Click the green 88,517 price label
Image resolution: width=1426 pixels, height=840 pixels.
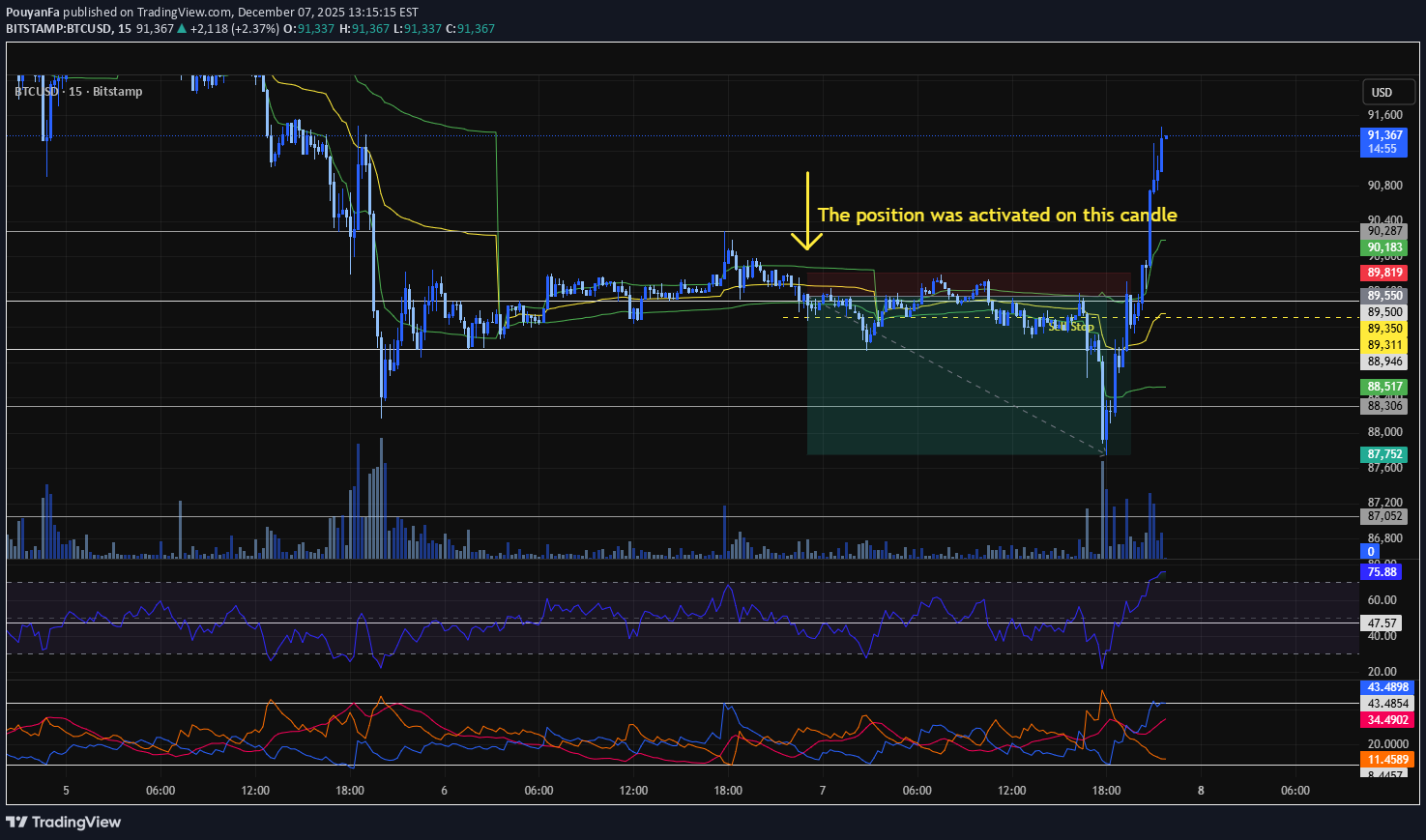pyautogui.click(x=1382, y=386)
